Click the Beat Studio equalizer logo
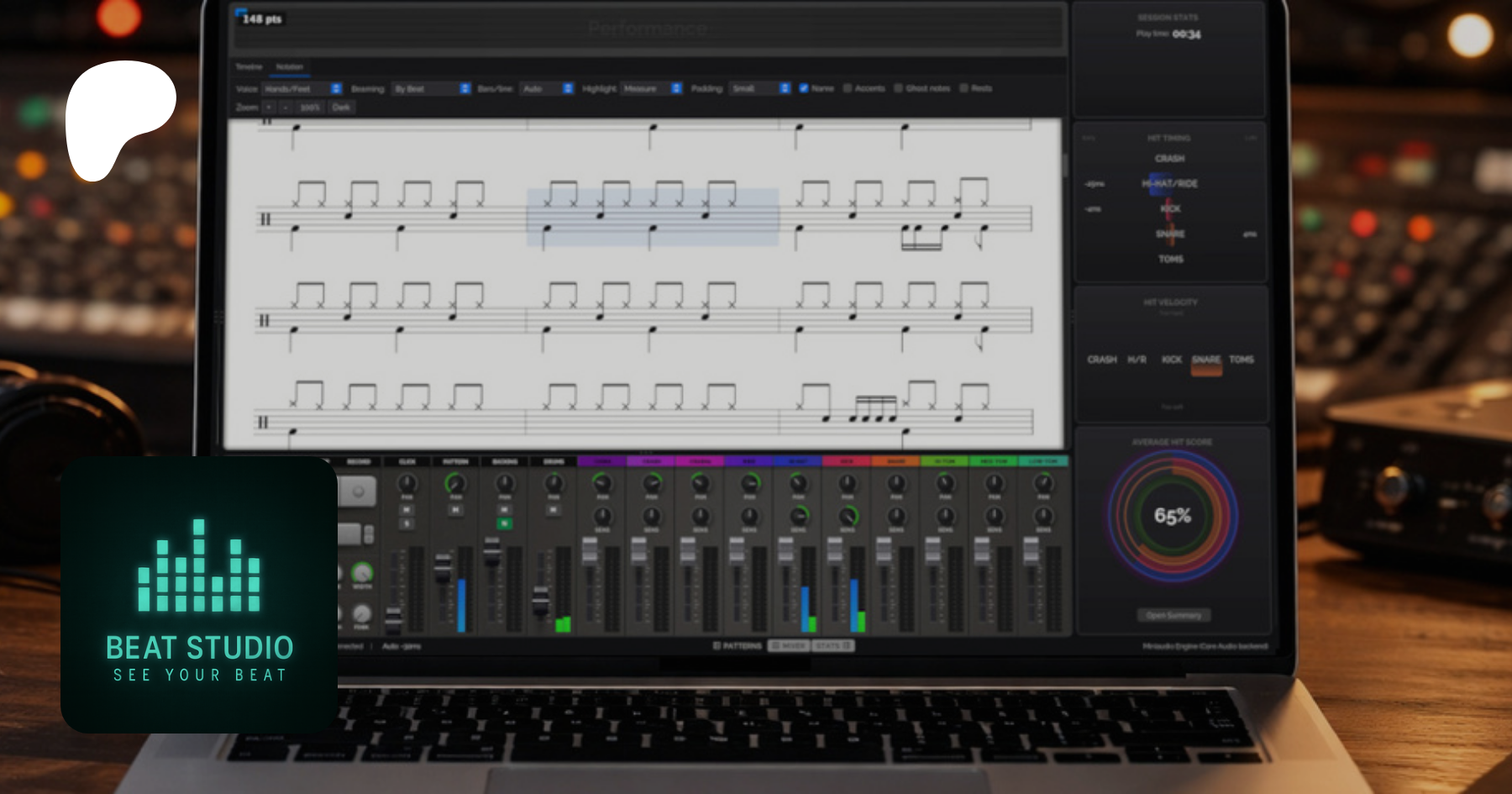1512x794 pixels. (x=199, y=565)
